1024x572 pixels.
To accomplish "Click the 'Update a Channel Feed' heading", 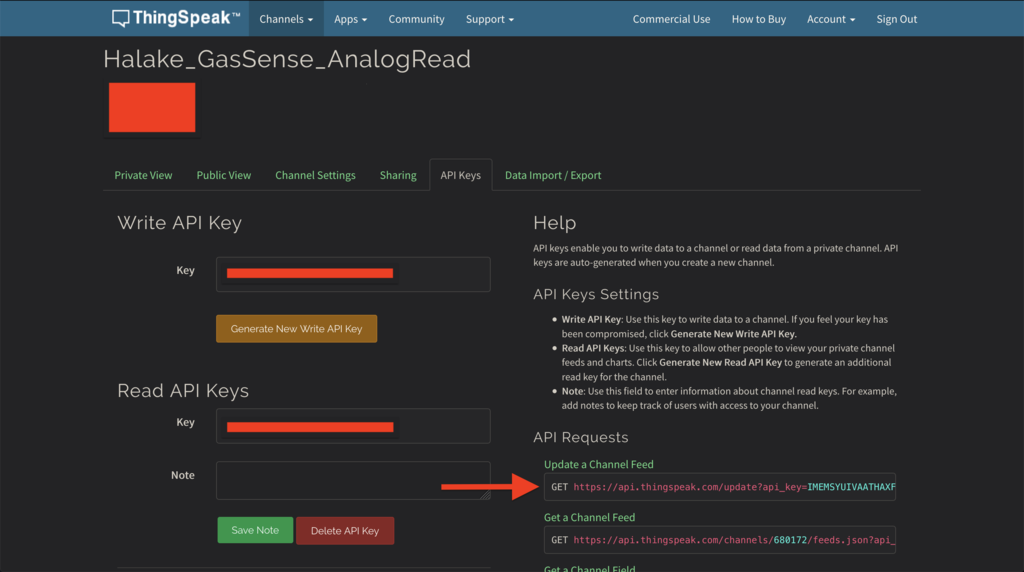I will [x=598, y=464].
